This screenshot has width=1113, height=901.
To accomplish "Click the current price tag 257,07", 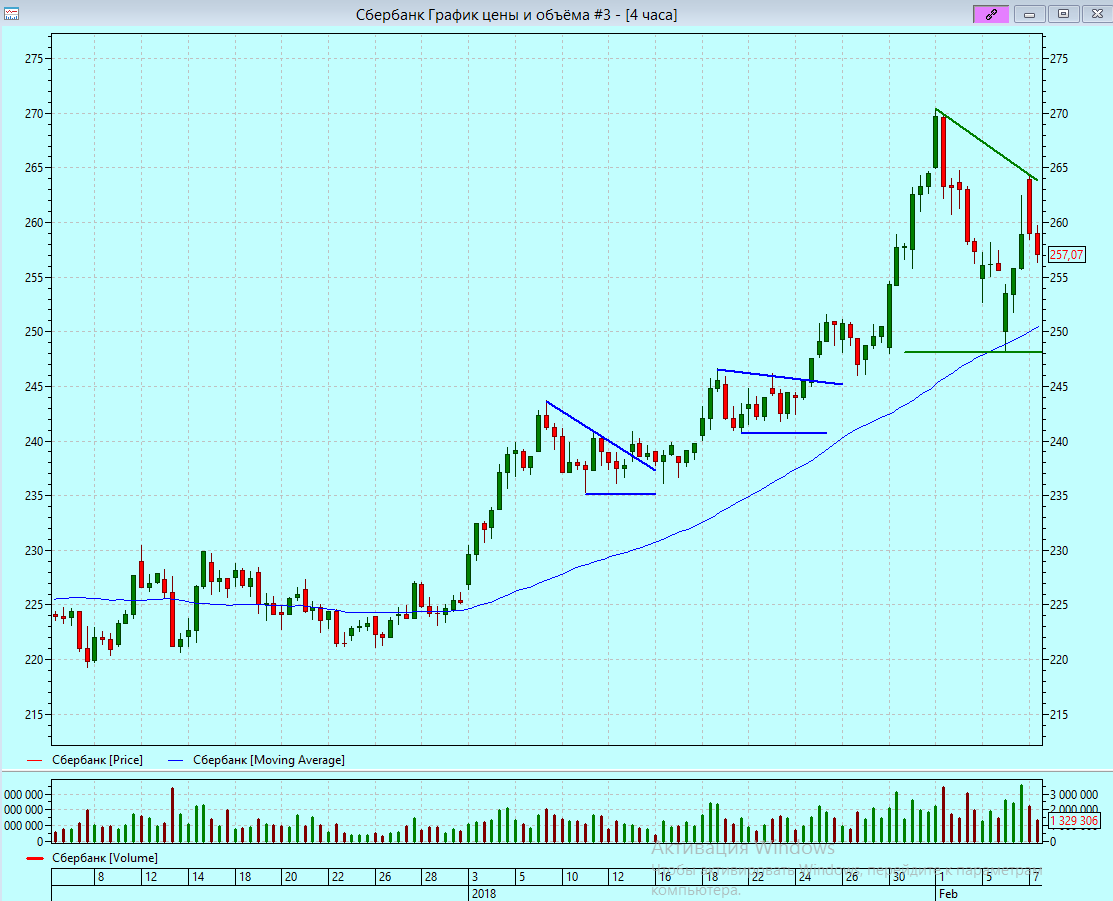I will coord(1066,254).
